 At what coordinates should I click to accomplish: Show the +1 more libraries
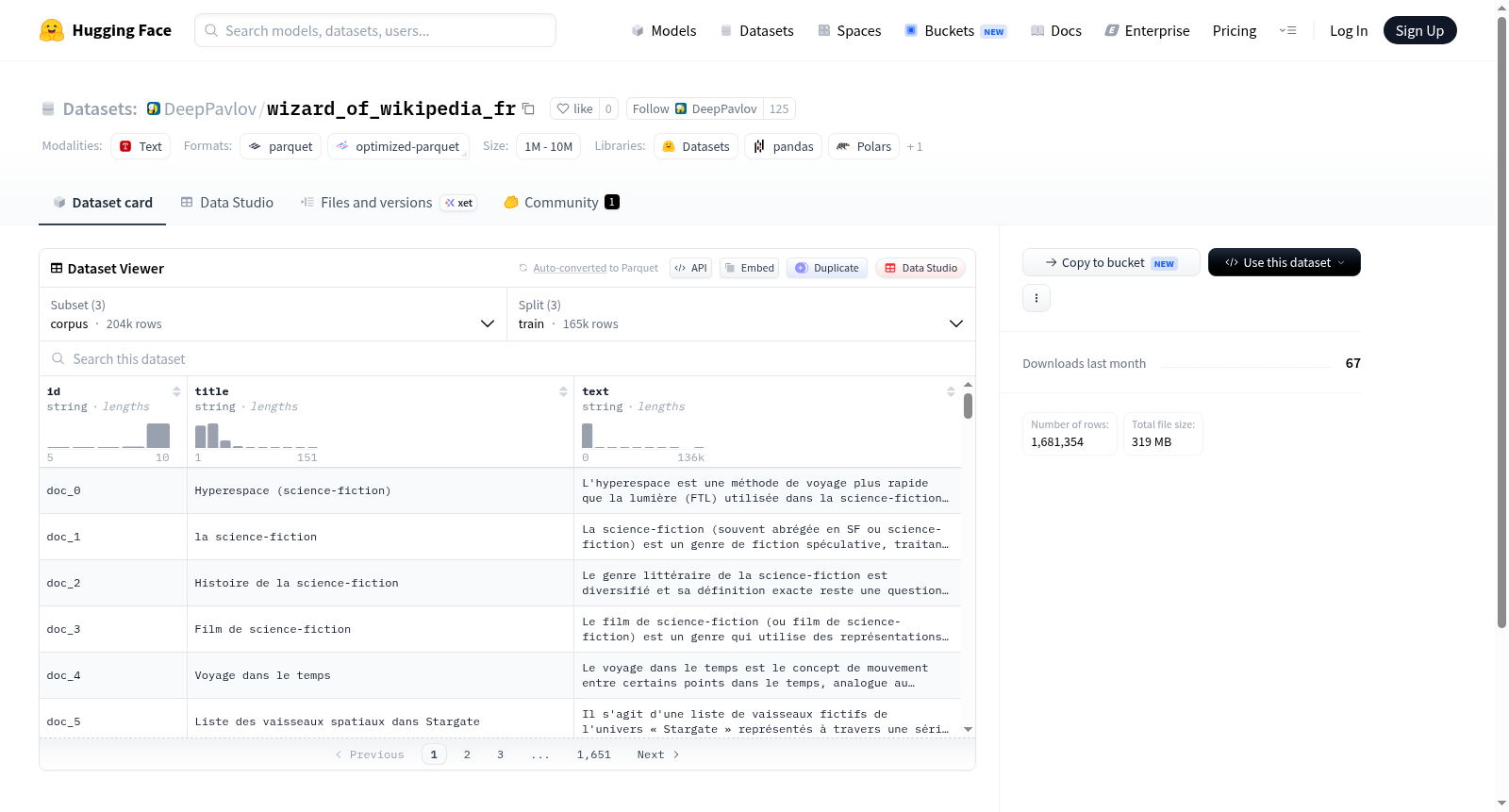(x=915, y=146)
